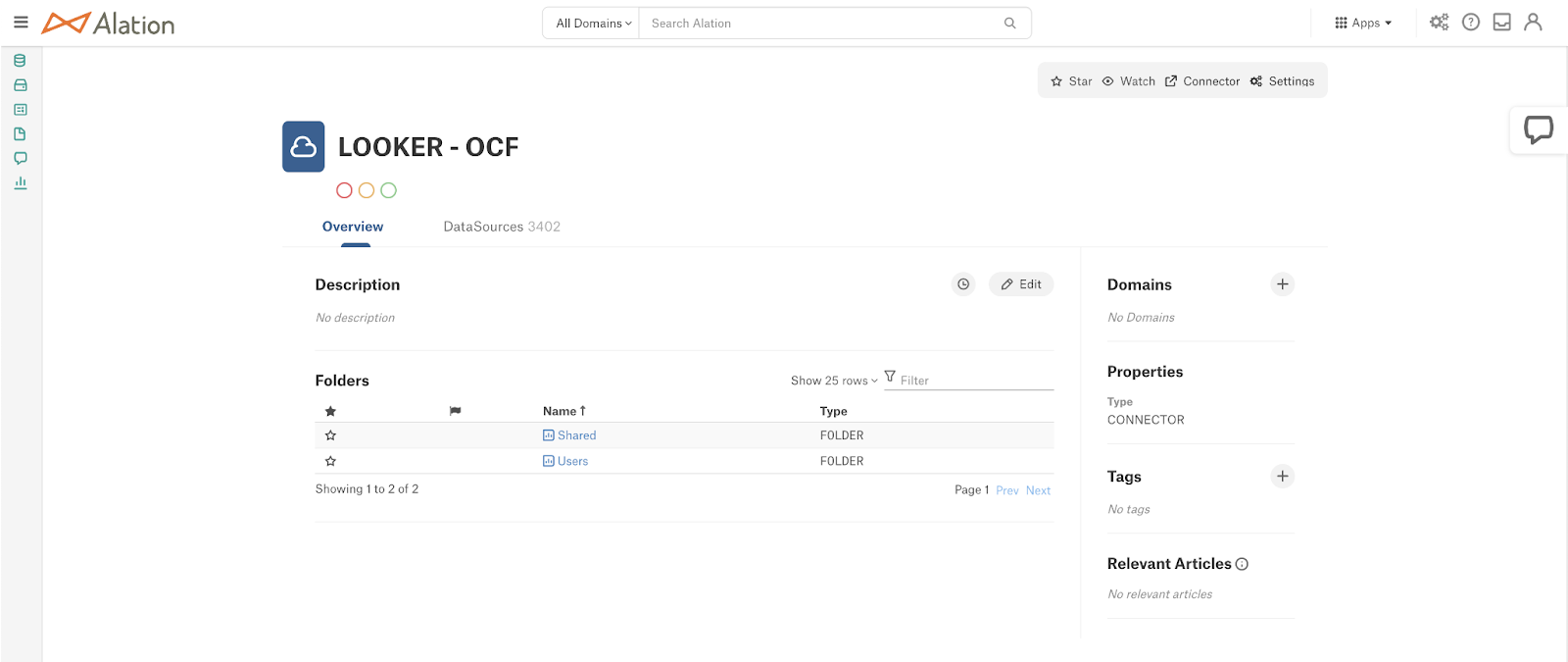The image size is (1568, 662).
Task: Watch the LOOKER - OCF source
Action: click(x=1129, y=81)
